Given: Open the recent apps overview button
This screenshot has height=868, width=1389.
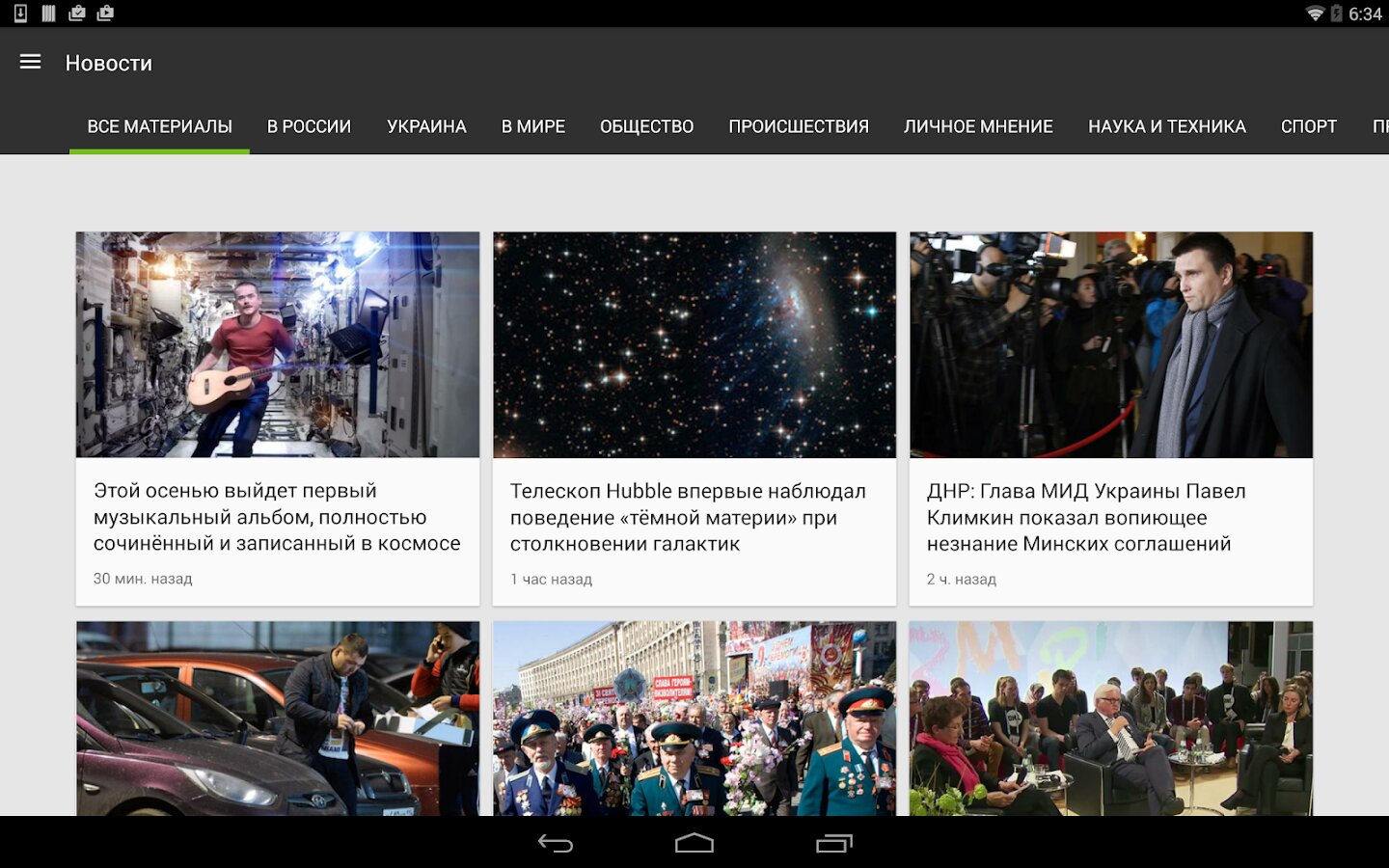Looking at the screenshot, I should coord(834,844).
